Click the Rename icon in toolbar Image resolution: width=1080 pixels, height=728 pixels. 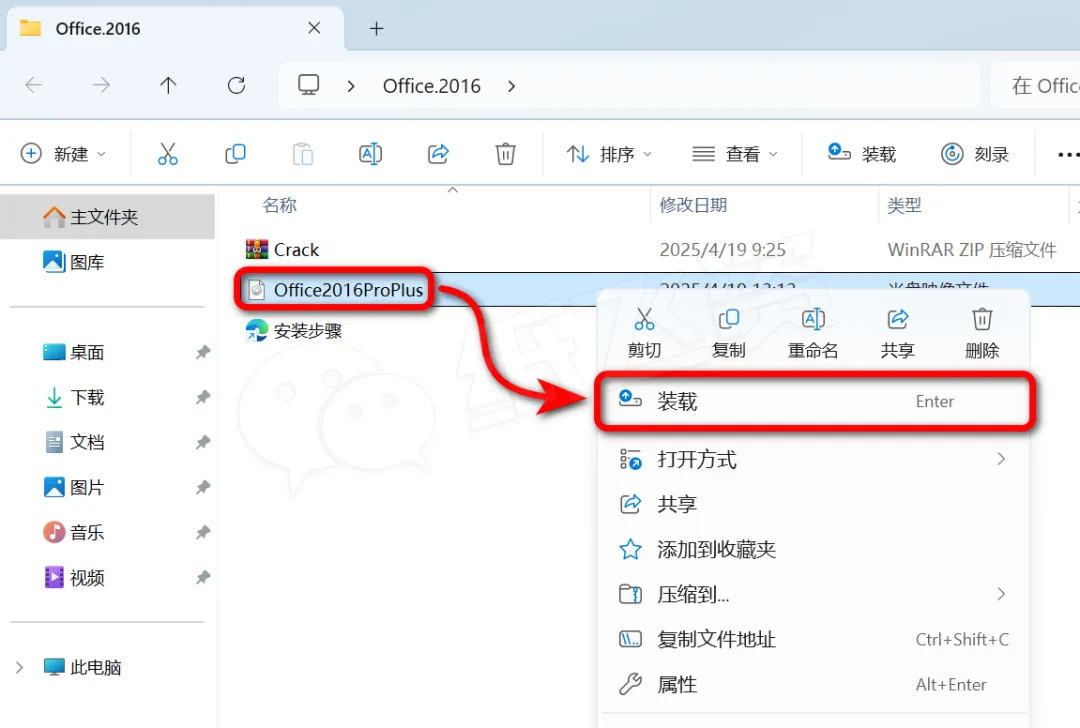(370, 154)
